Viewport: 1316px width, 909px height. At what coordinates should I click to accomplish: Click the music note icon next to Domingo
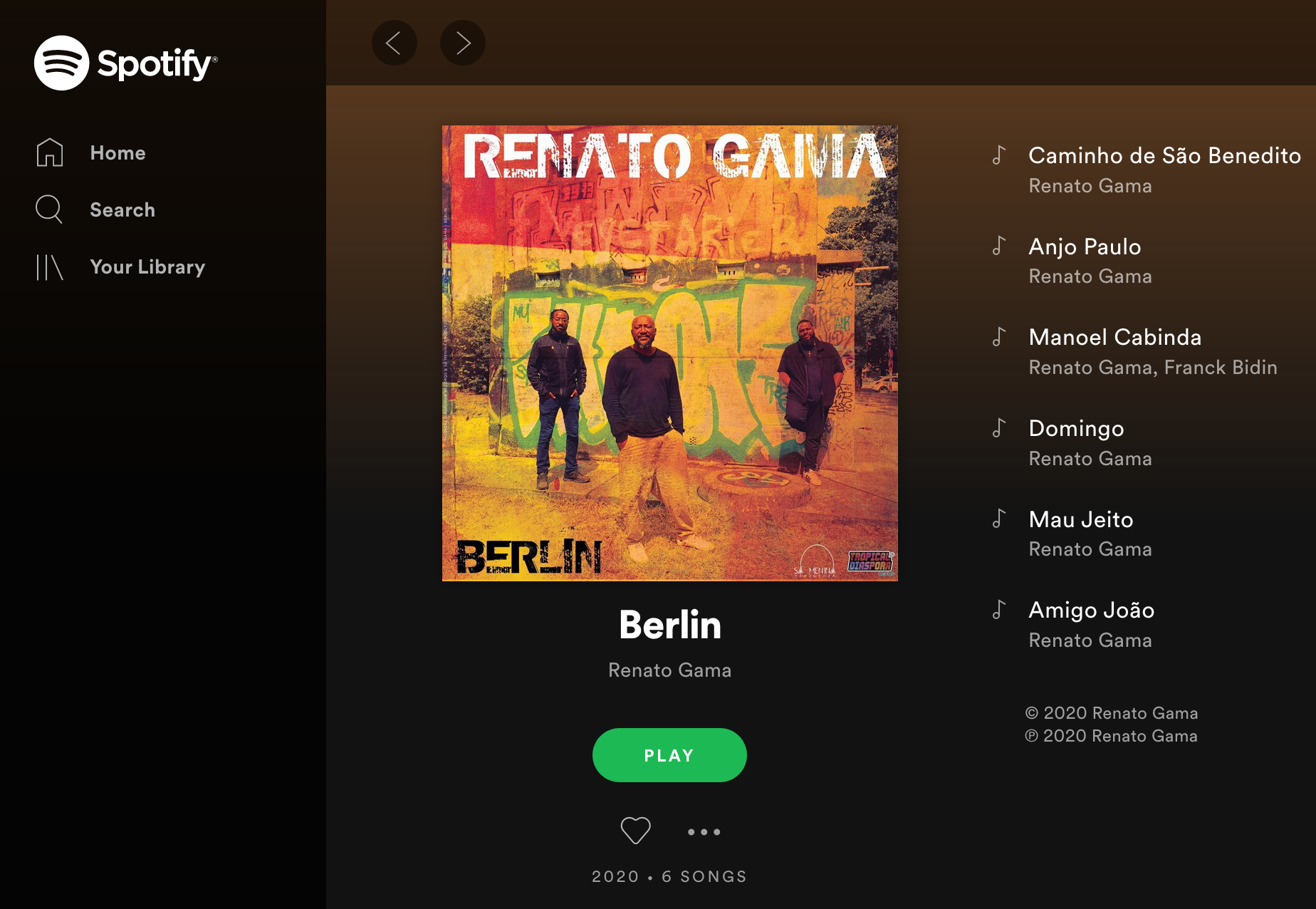999,428
